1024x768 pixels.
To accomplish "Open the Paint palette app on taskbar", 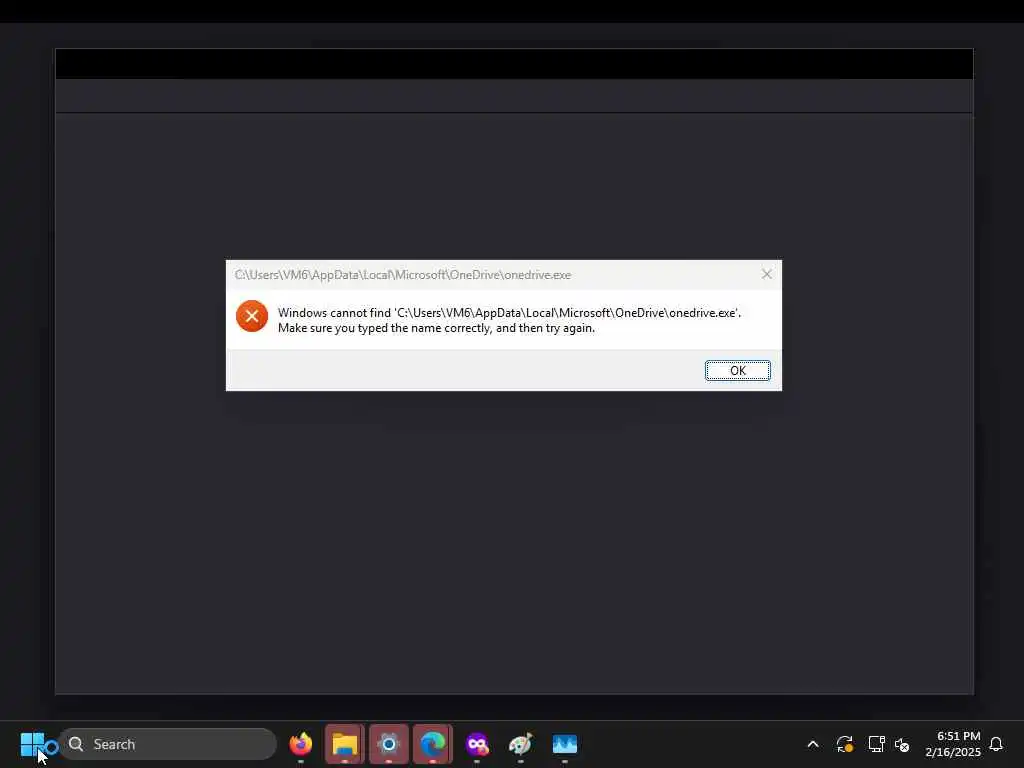I will coord(520,744).
